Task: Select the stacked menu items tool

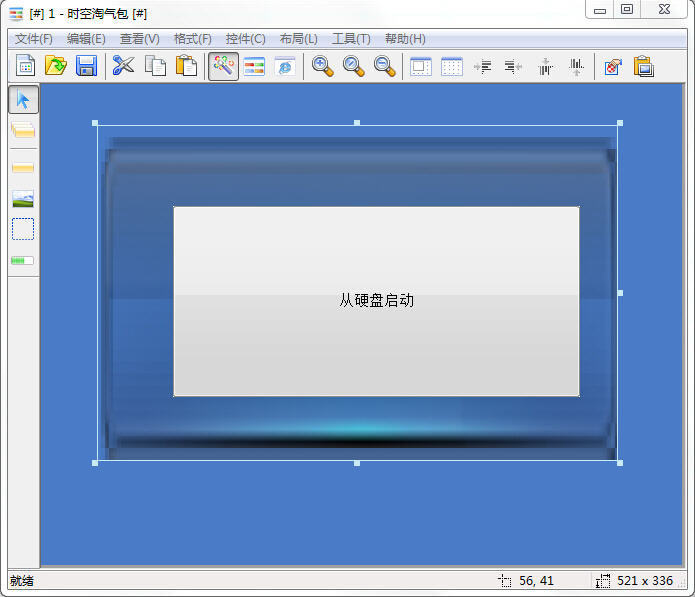Action: 23,130
